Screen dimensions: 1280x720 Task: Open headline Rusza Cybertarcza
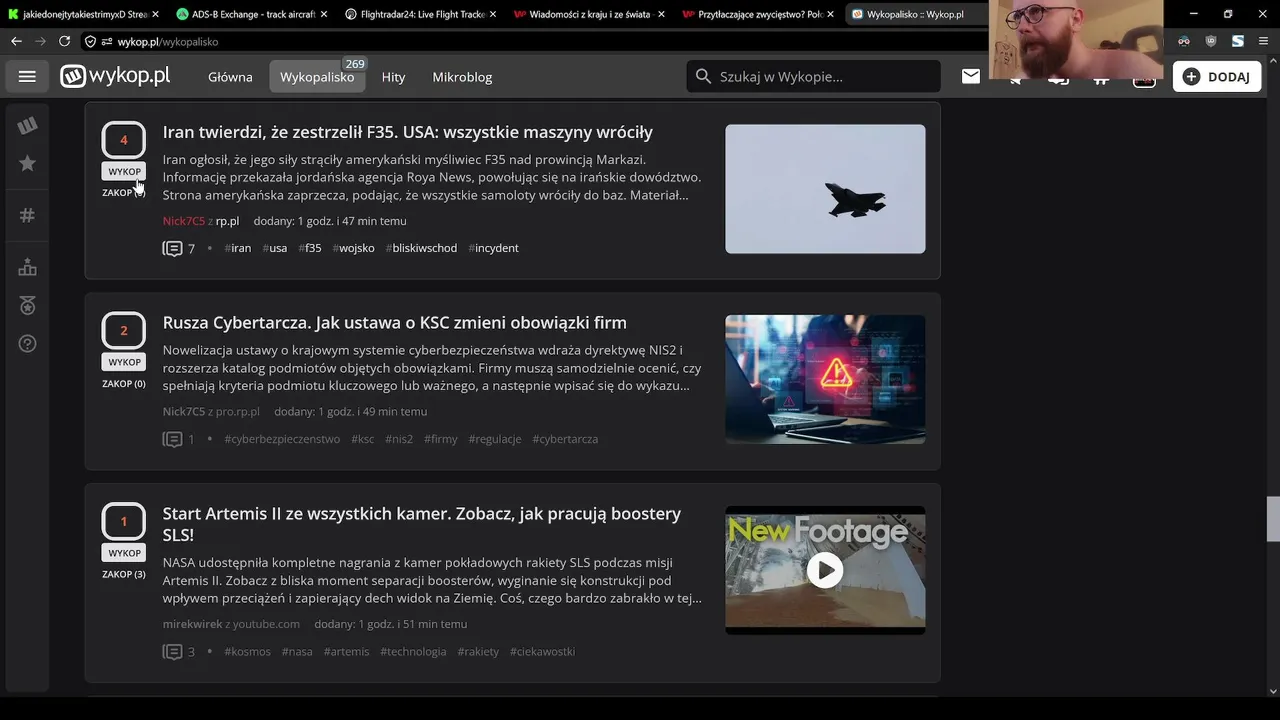(395, 323)
